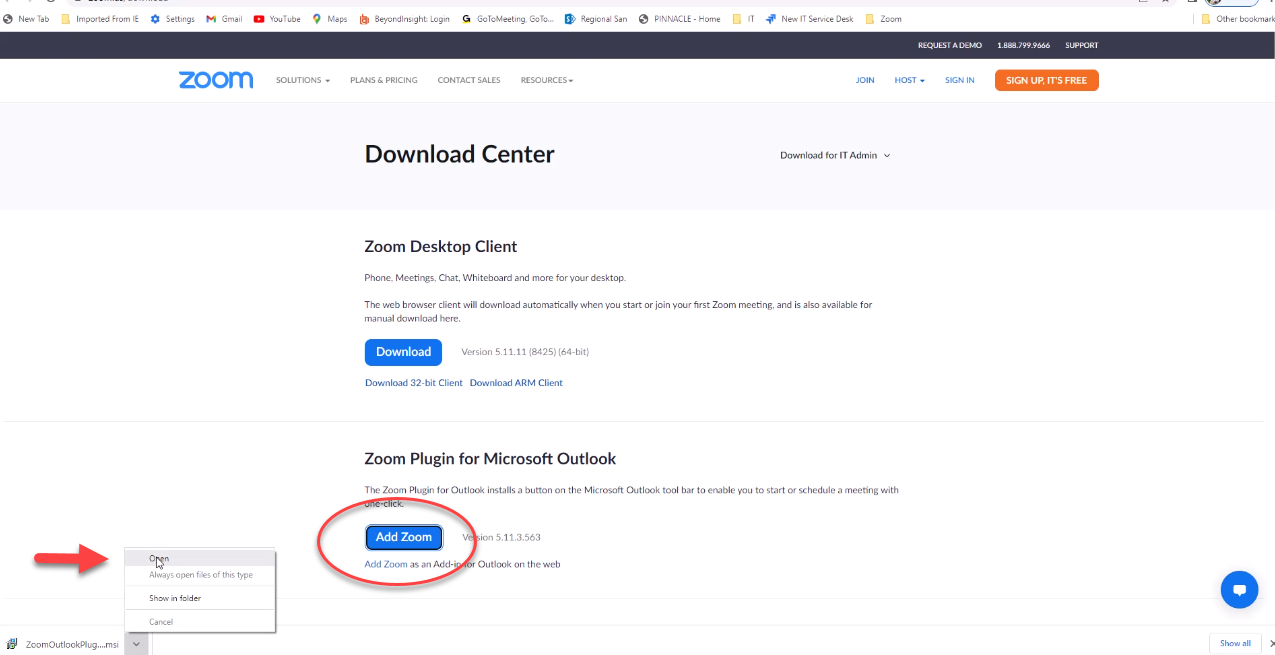This screenshot has width=1275, height=655.
Task: Open the Download for IT Admin dropdown
Action: click(835, 155)
